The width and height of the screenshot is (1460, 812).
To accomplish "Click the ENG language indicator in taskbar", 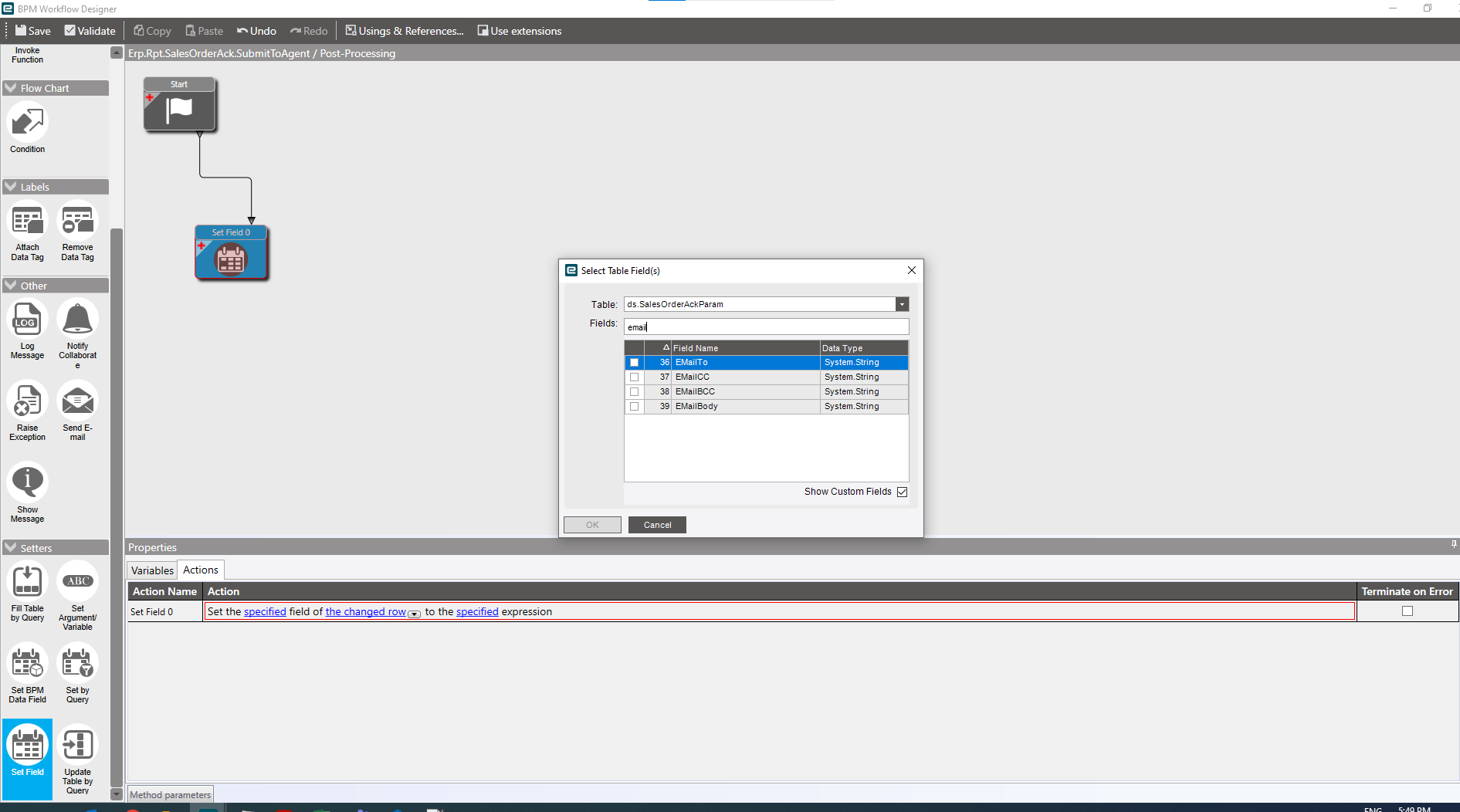I will pyautogui.click(x=1373, y=809).
